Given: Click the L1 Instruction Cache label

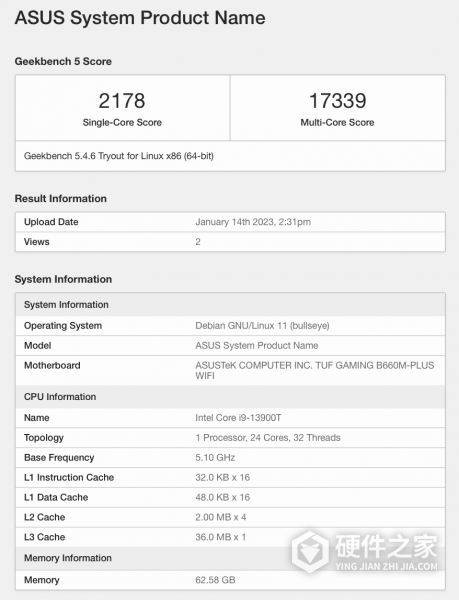Looking at the screenshot, I should tap(69, 478).
